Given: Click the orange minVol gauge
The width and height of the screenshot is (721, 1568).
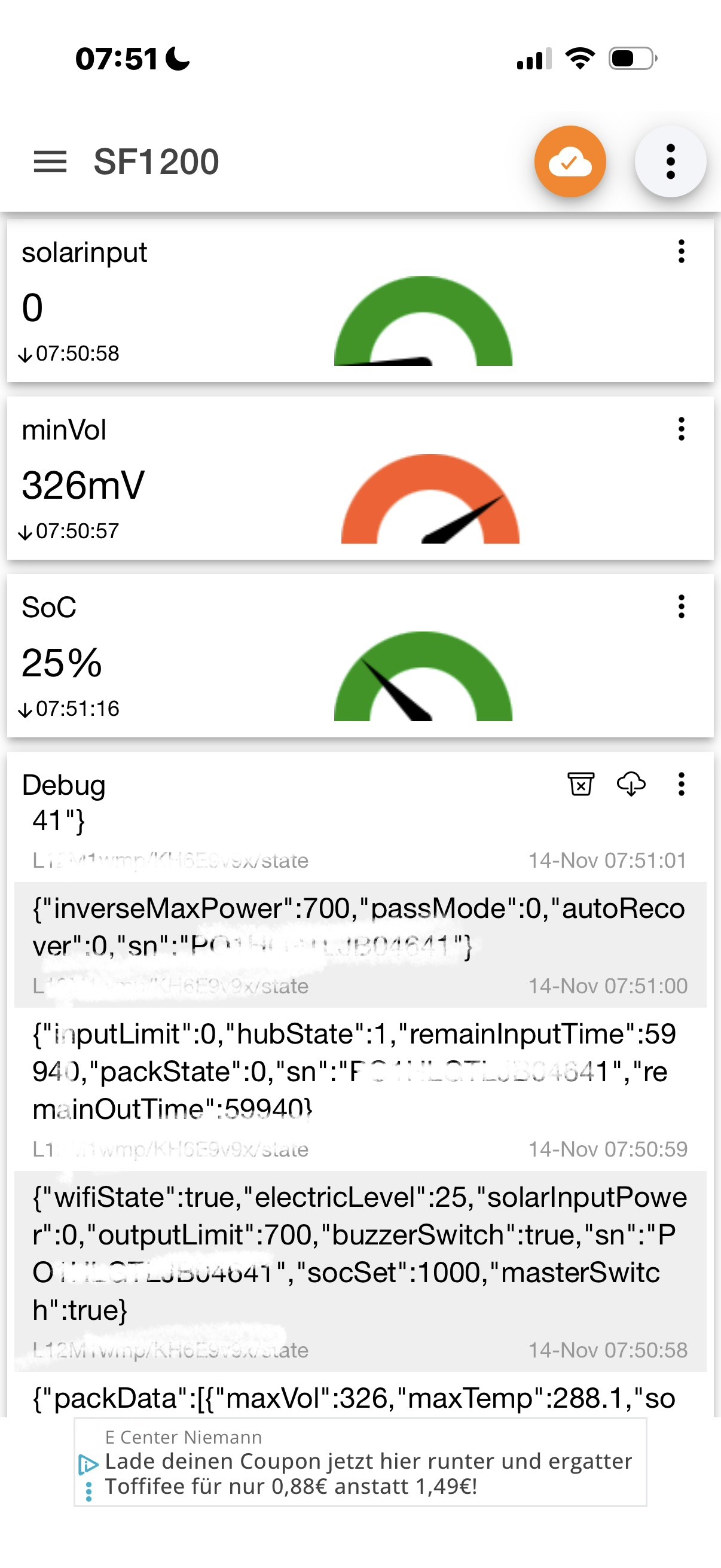Looking at the screenshot, I should click(x=430, y=501).
